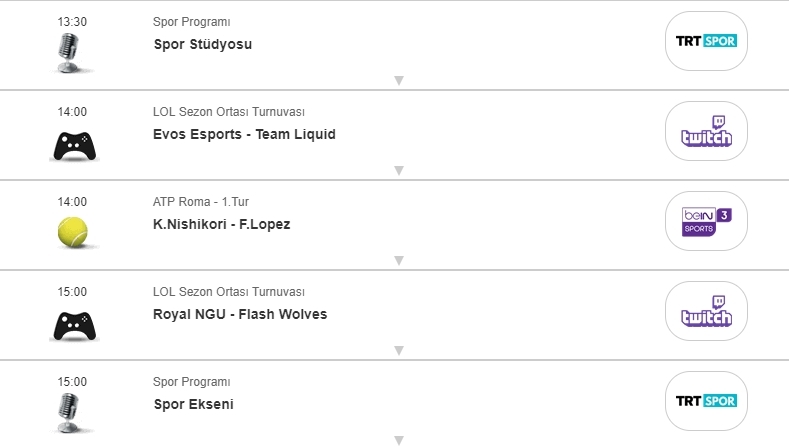Viewport: 789px width, 448px height.
Task: Expand details under Spor Ekseni row
Action: (398, 440)
